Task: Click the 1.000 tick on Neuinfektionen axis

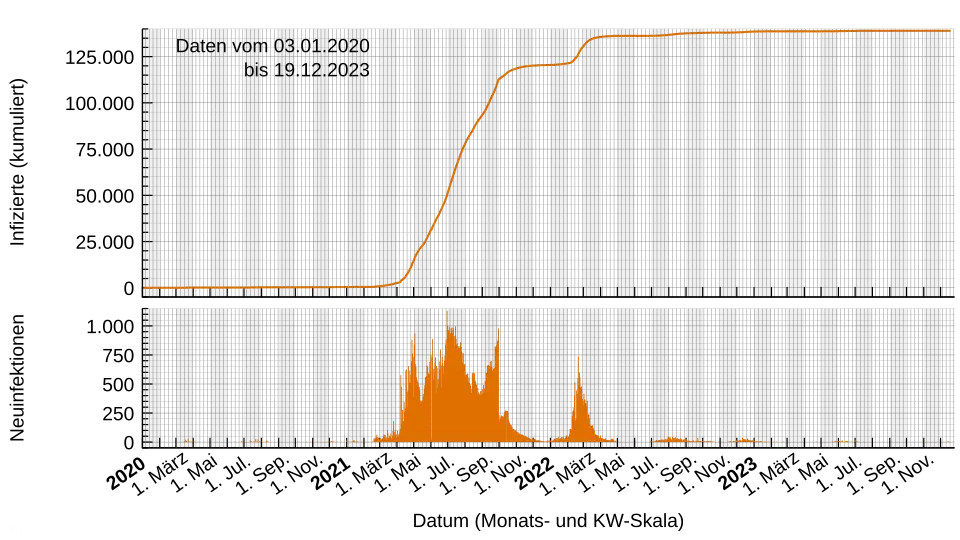Action: (110, 326)
